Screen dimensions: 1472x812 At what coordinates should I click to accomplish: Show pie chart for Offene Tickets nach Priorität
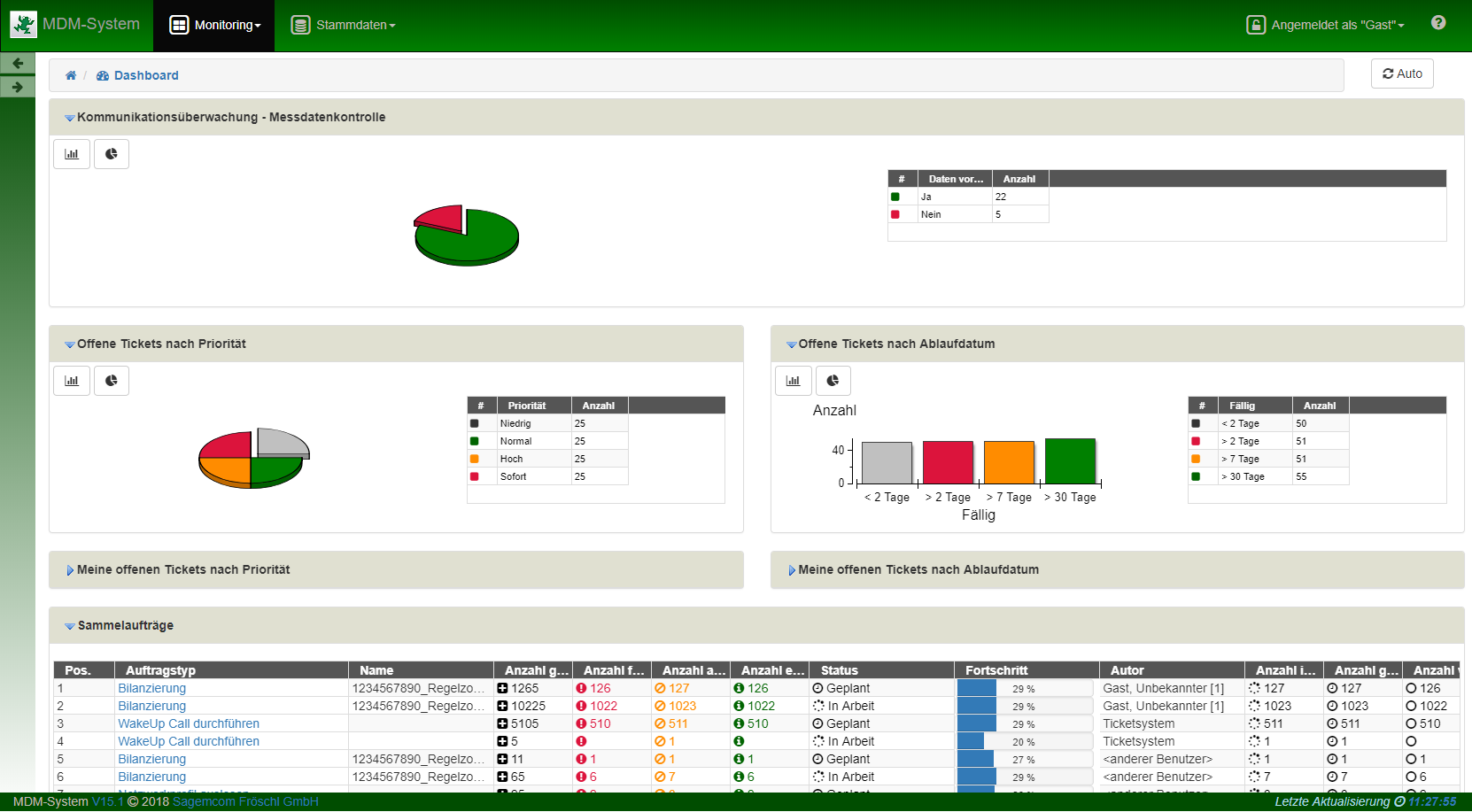[x=112, y=381]
